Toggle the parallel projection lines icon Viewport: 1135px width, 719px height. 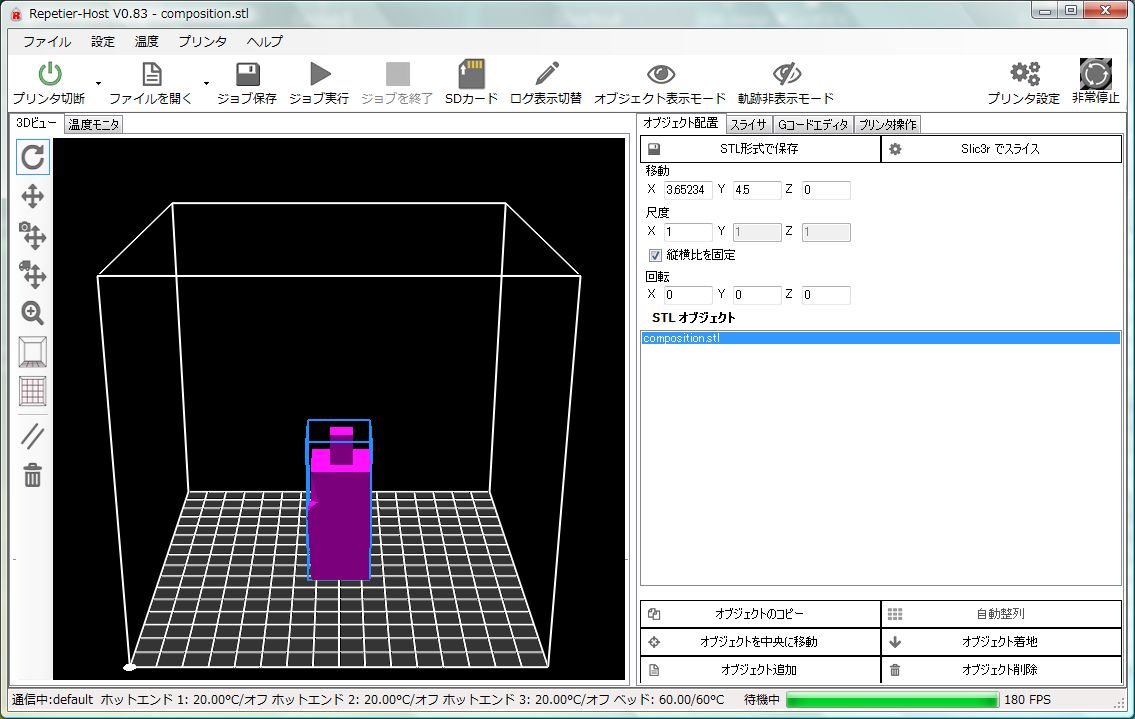click(33, 437)
